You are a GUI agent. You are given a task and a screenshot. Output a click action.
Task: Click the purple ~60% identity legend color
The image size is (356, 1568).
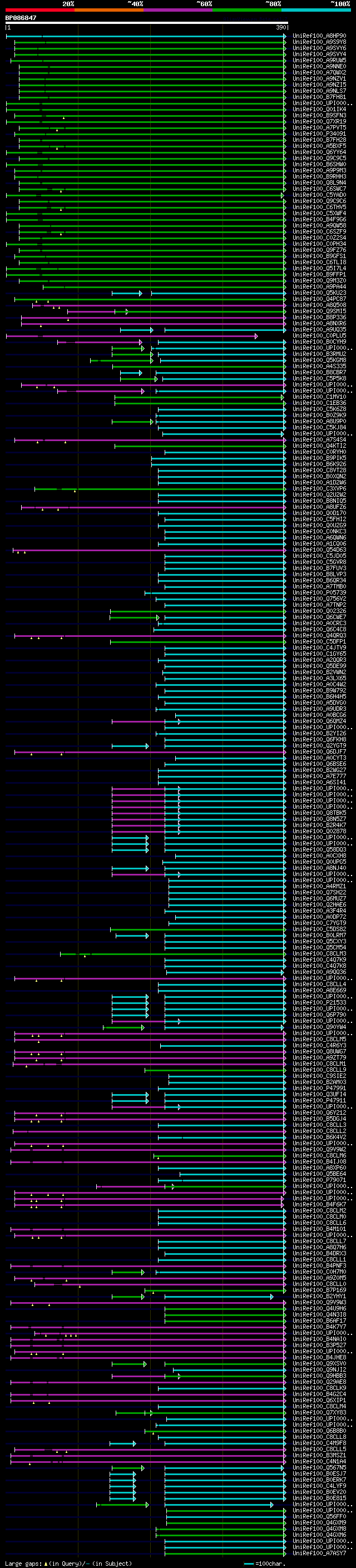(177, 11)
